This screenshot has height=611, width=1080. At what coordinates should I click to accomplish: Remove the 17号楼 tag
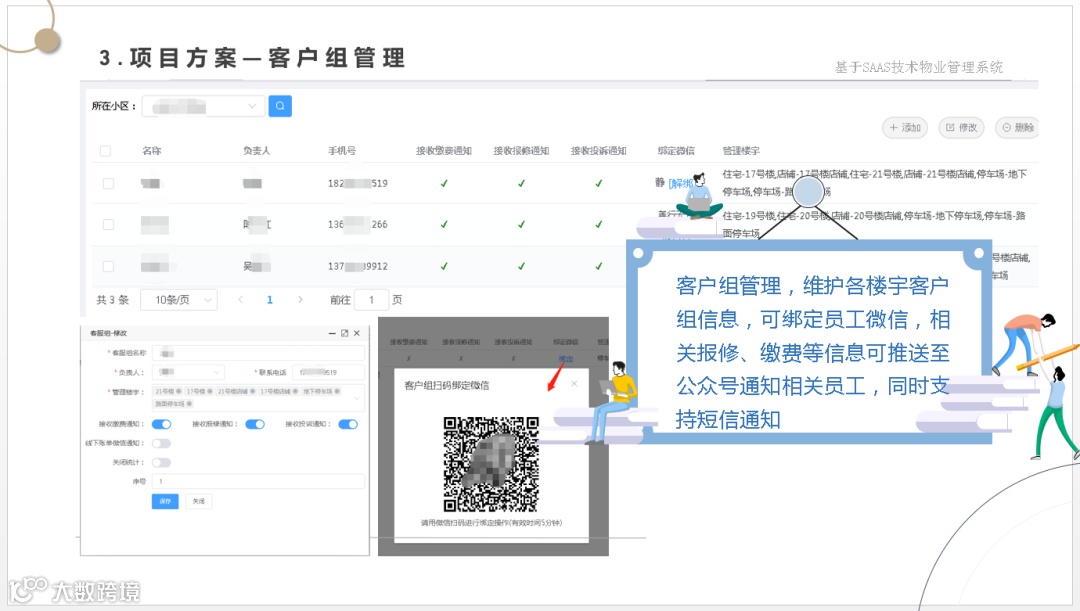(210, 391)
